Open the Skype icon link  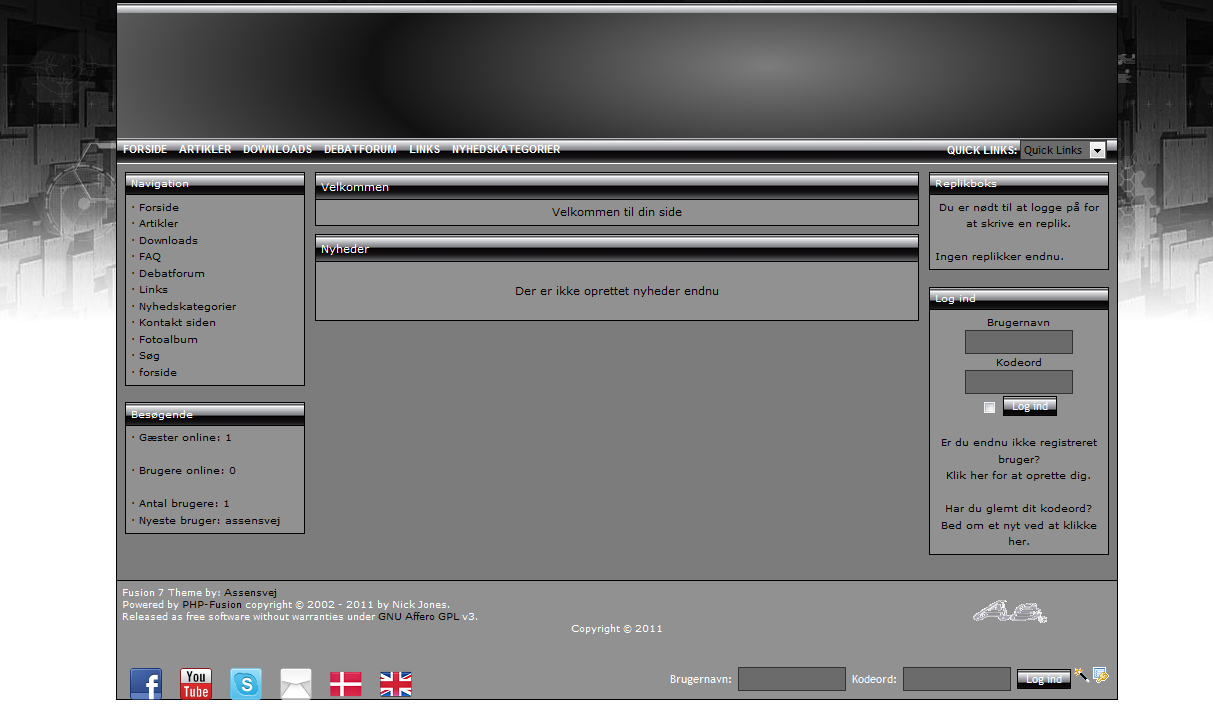click(x=246, y=684)
